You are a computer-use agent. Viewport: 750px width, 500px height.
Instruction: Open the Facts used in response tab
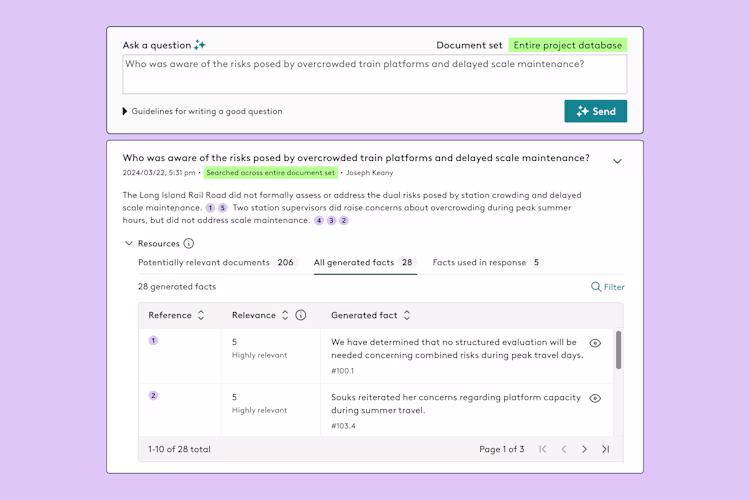tap(488, 262)
